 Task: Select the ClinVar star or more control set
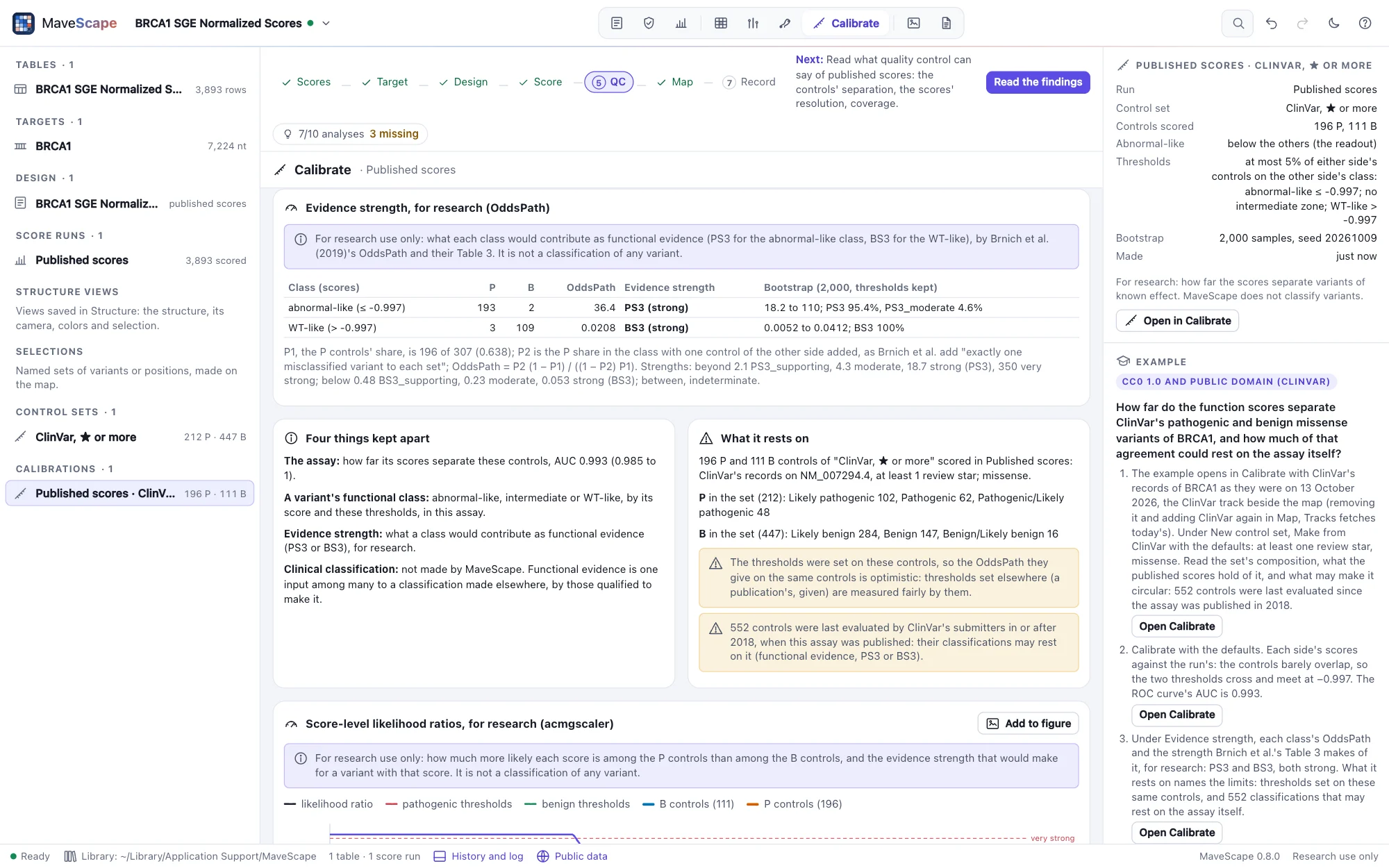coord(130,437)
